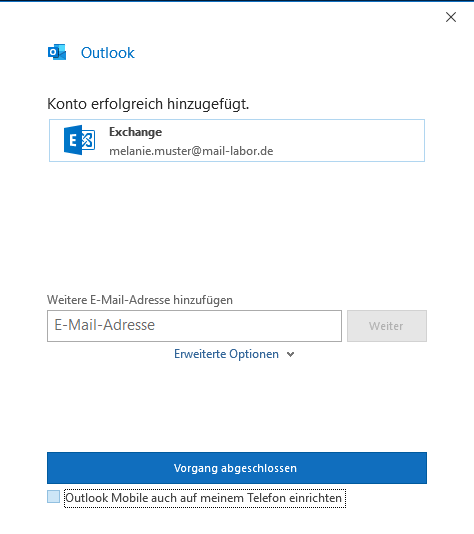Screen dimensions: 474x534
Task: Click the chevron next to Erweiterte Optionen
Action: (x=290, y=355)
